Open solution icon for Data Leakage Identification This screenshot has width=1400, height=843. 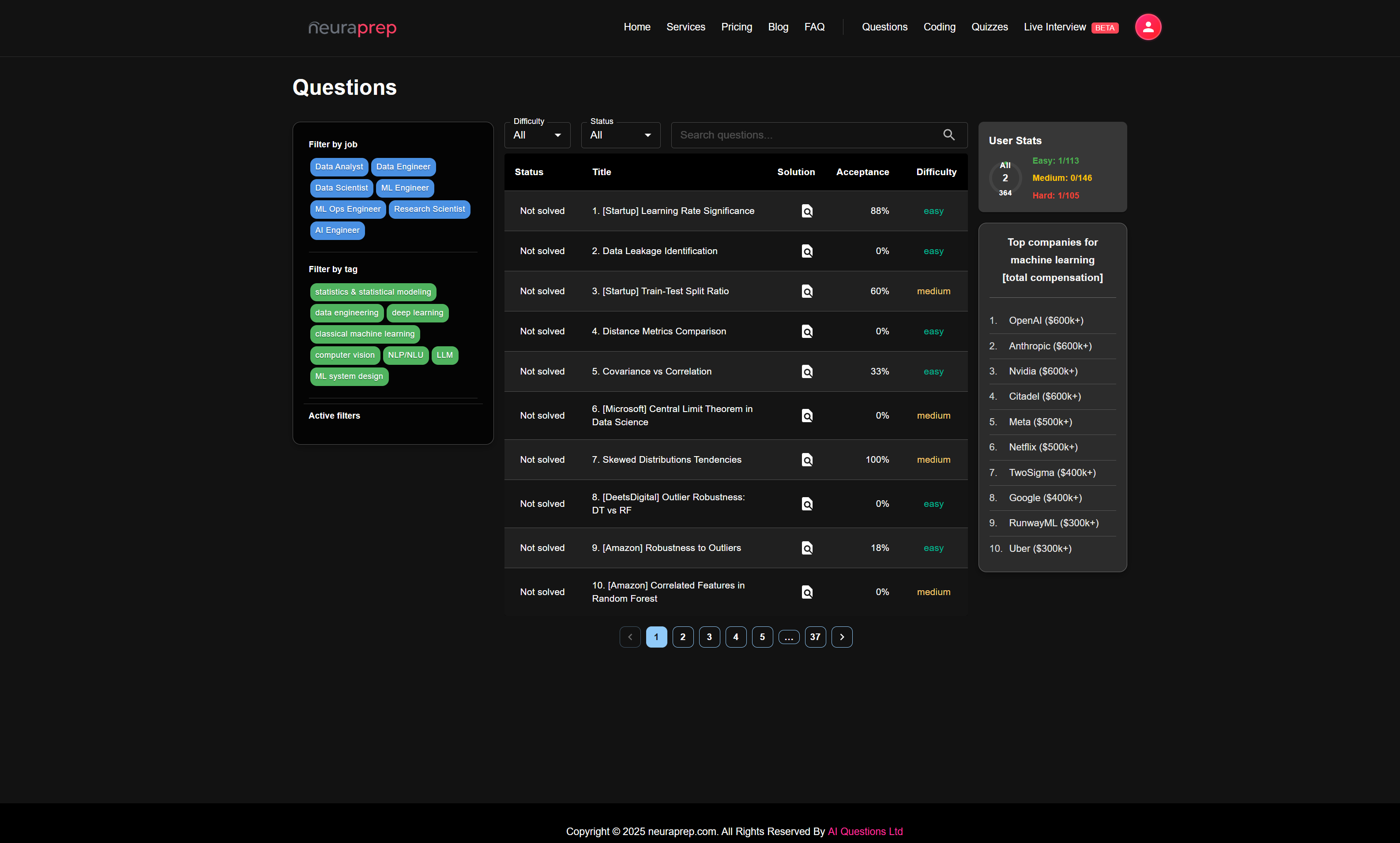807,251
